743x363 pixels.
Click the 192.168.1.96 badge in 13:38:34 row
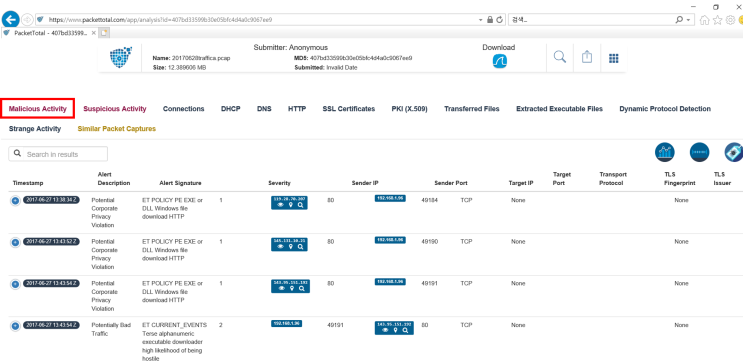390,199
